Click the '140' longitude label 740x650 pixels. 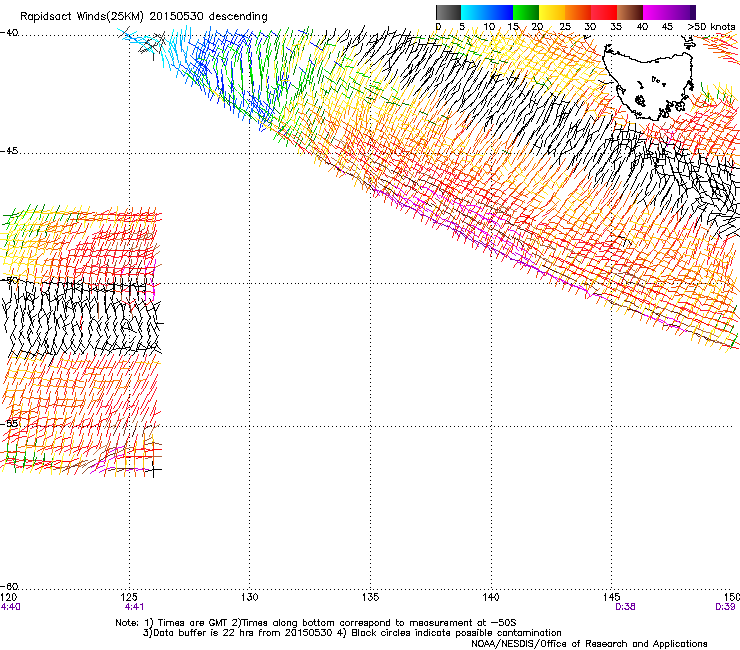pos(491,598)
